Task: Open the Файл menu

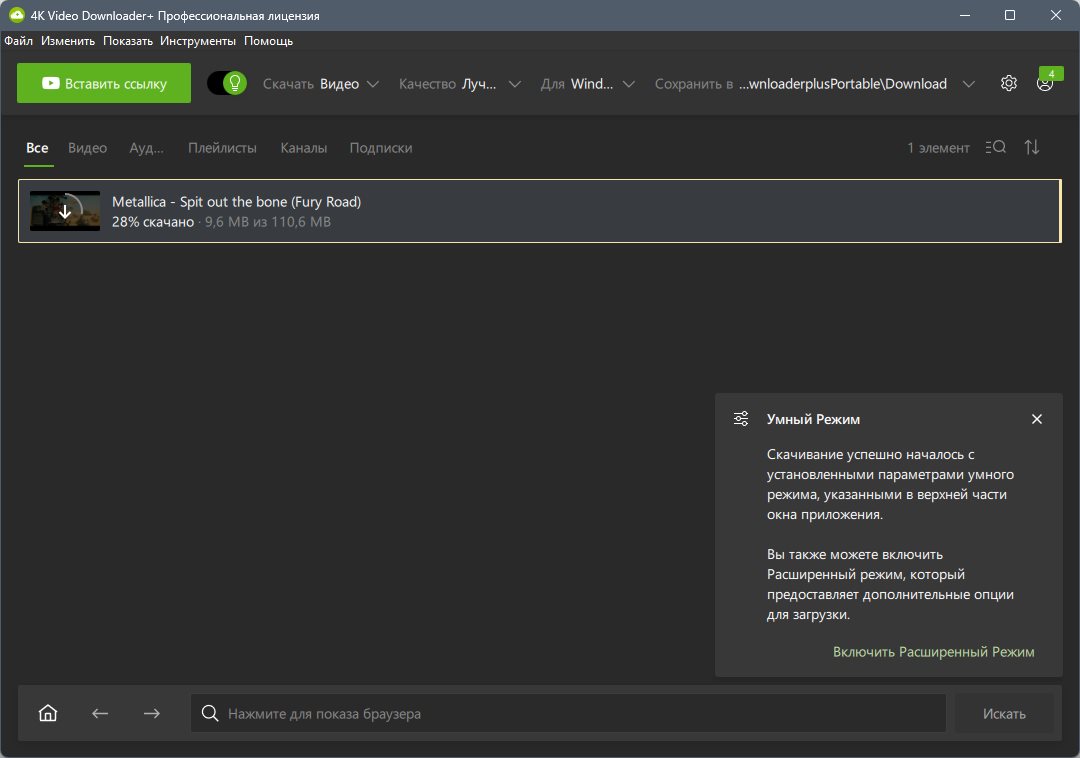Action: click(19, 41)
